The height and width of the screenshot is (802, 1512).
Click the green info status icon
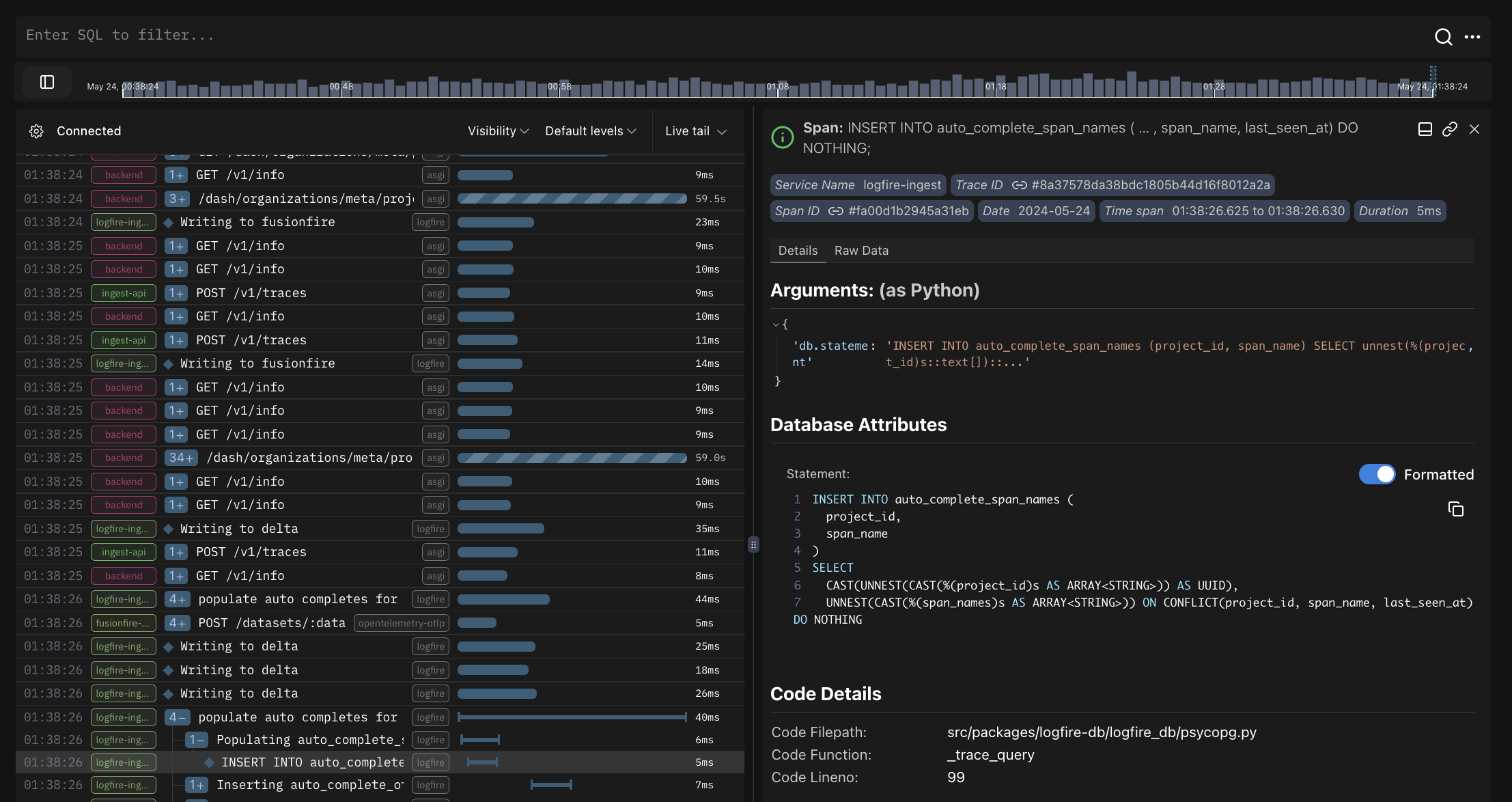783,137
